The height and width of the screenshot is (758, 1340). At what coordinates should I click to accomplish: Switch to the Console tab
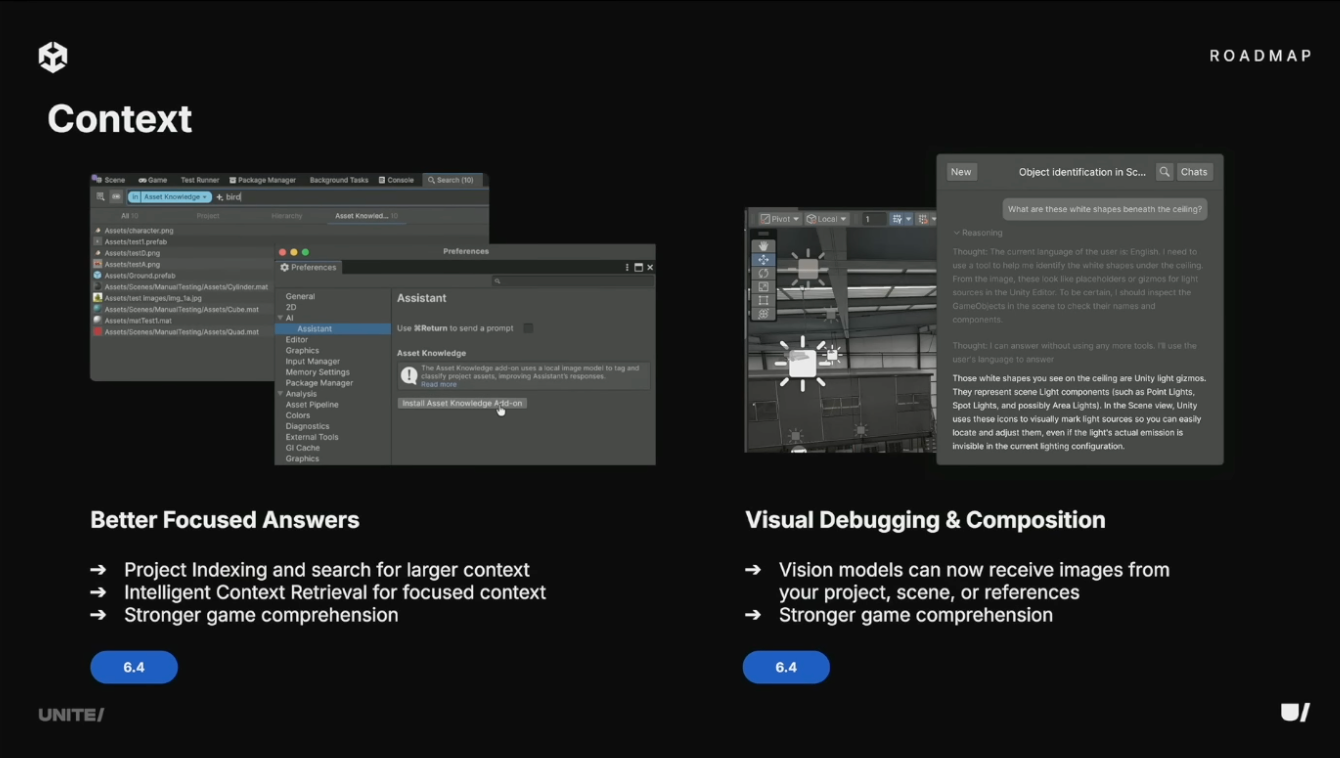tap(396, 180)
